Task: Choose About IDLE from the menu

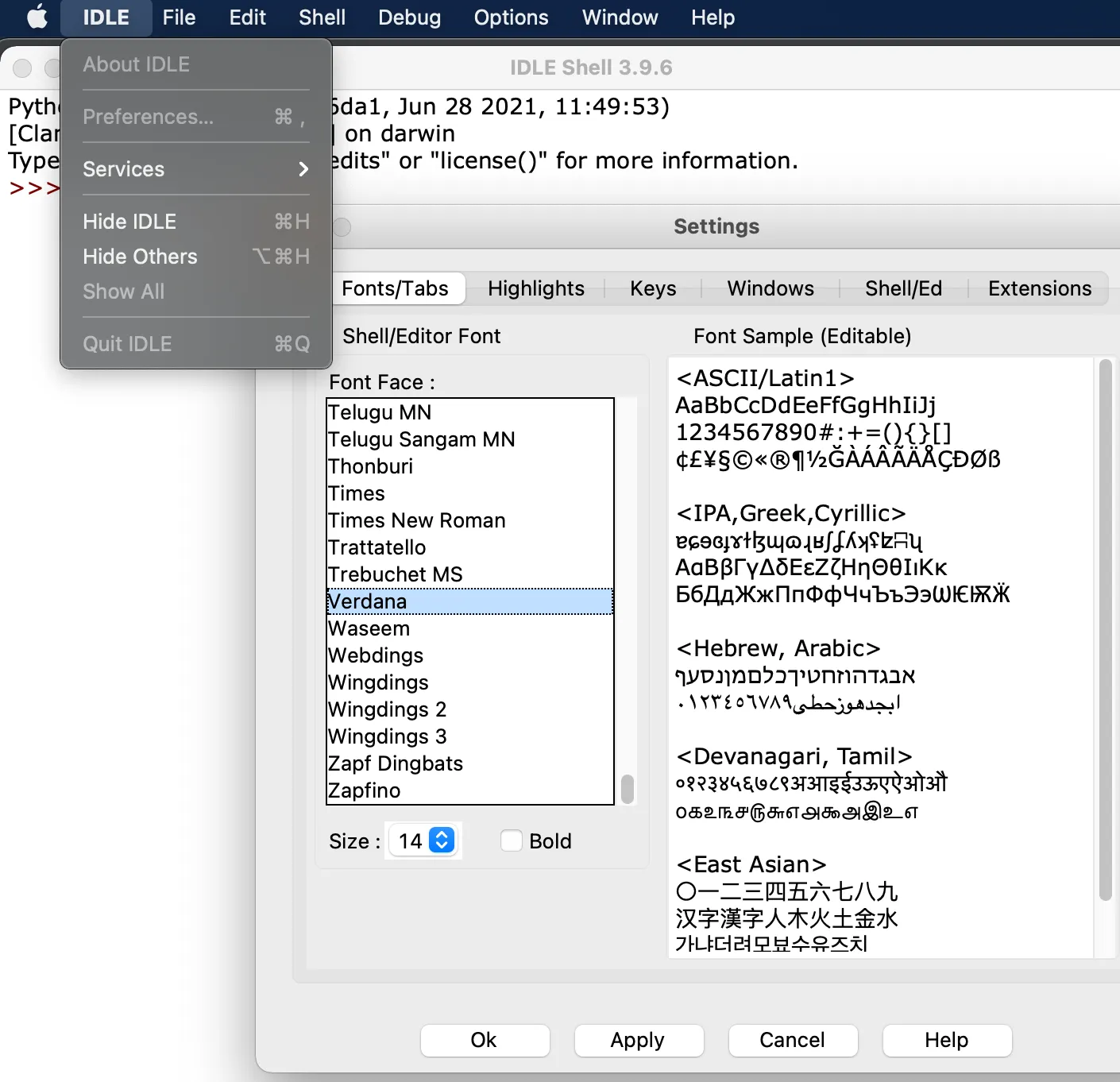Action: coord(196,64)
